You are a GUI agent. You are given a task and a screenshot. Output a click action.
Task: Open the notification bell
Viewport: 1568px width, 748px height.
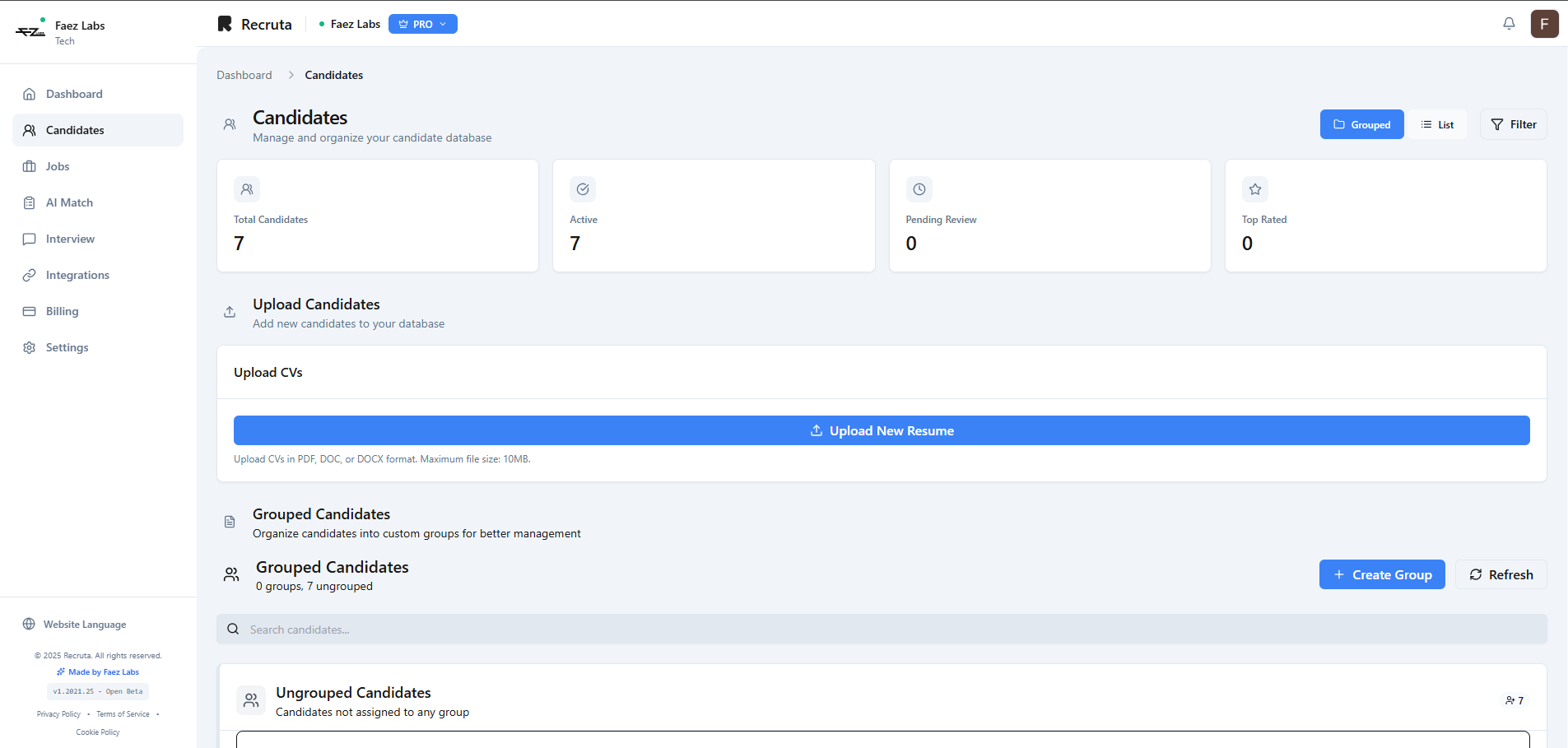(x=1509, y=24)
